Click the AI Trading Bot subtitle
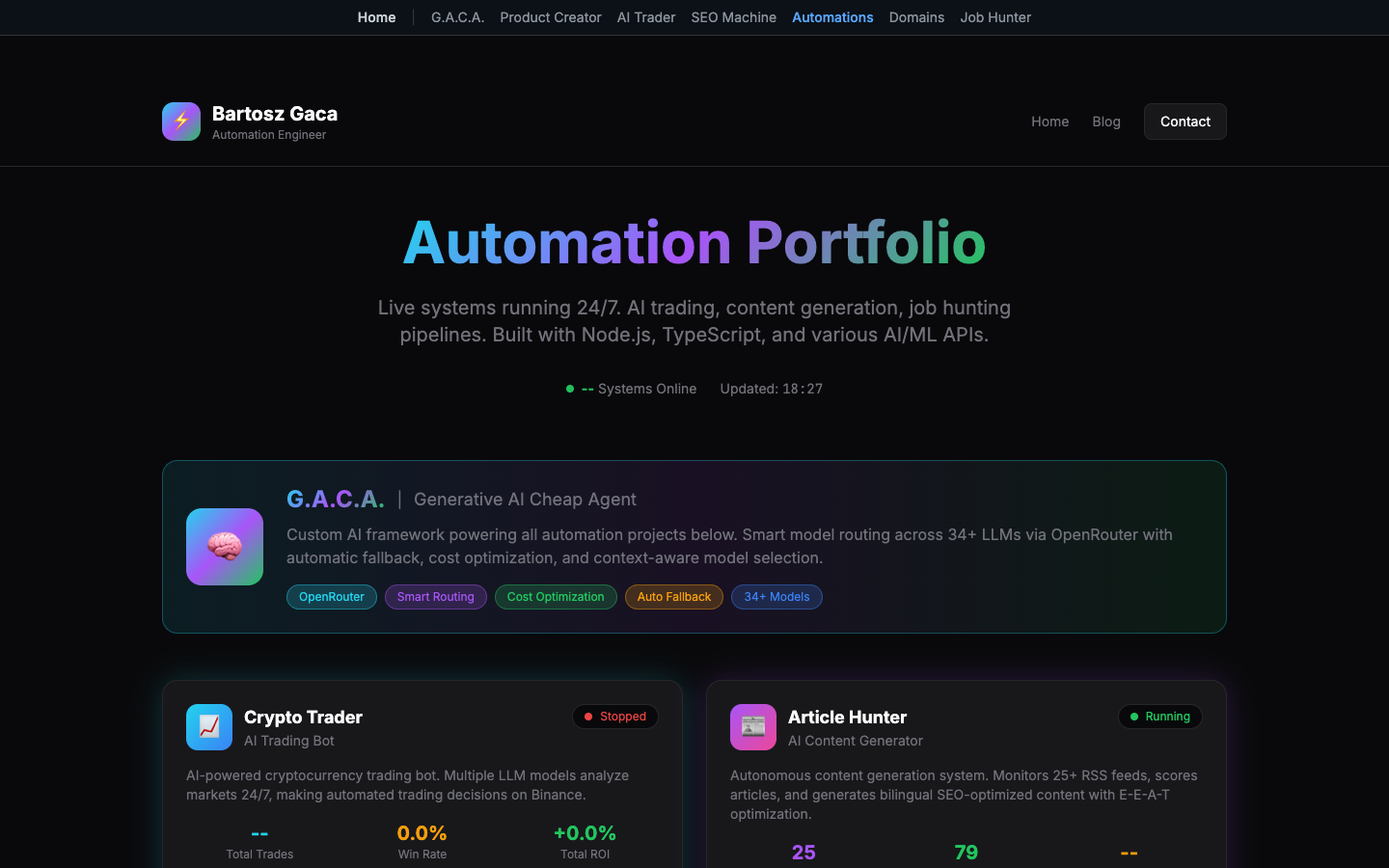This screenshot has height=868, width=1389. 289,741
